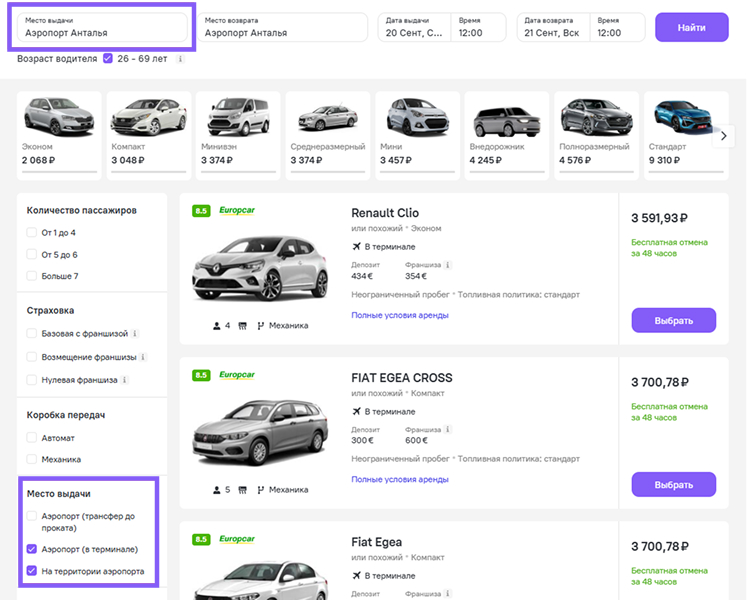Select the Компакт car category
Image resolution: width=747 pixels, height=600 pixels.
click(x=149, y=136)
